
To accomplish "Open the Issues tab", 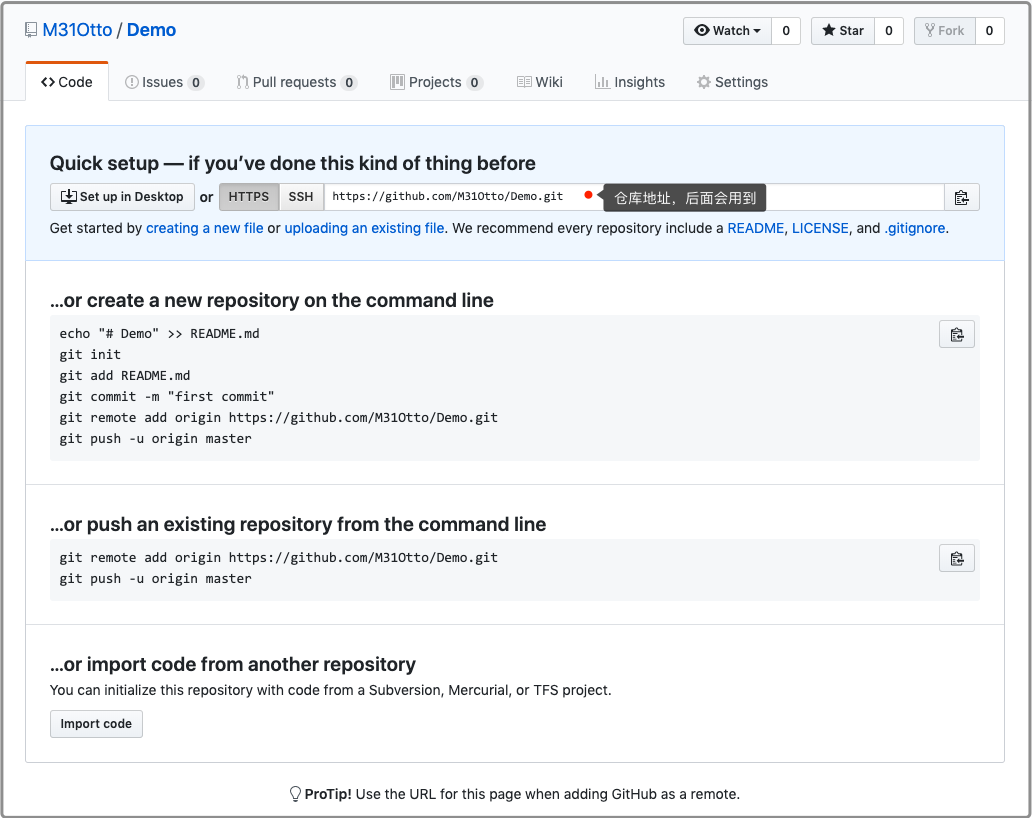I will tap(165, 82).
